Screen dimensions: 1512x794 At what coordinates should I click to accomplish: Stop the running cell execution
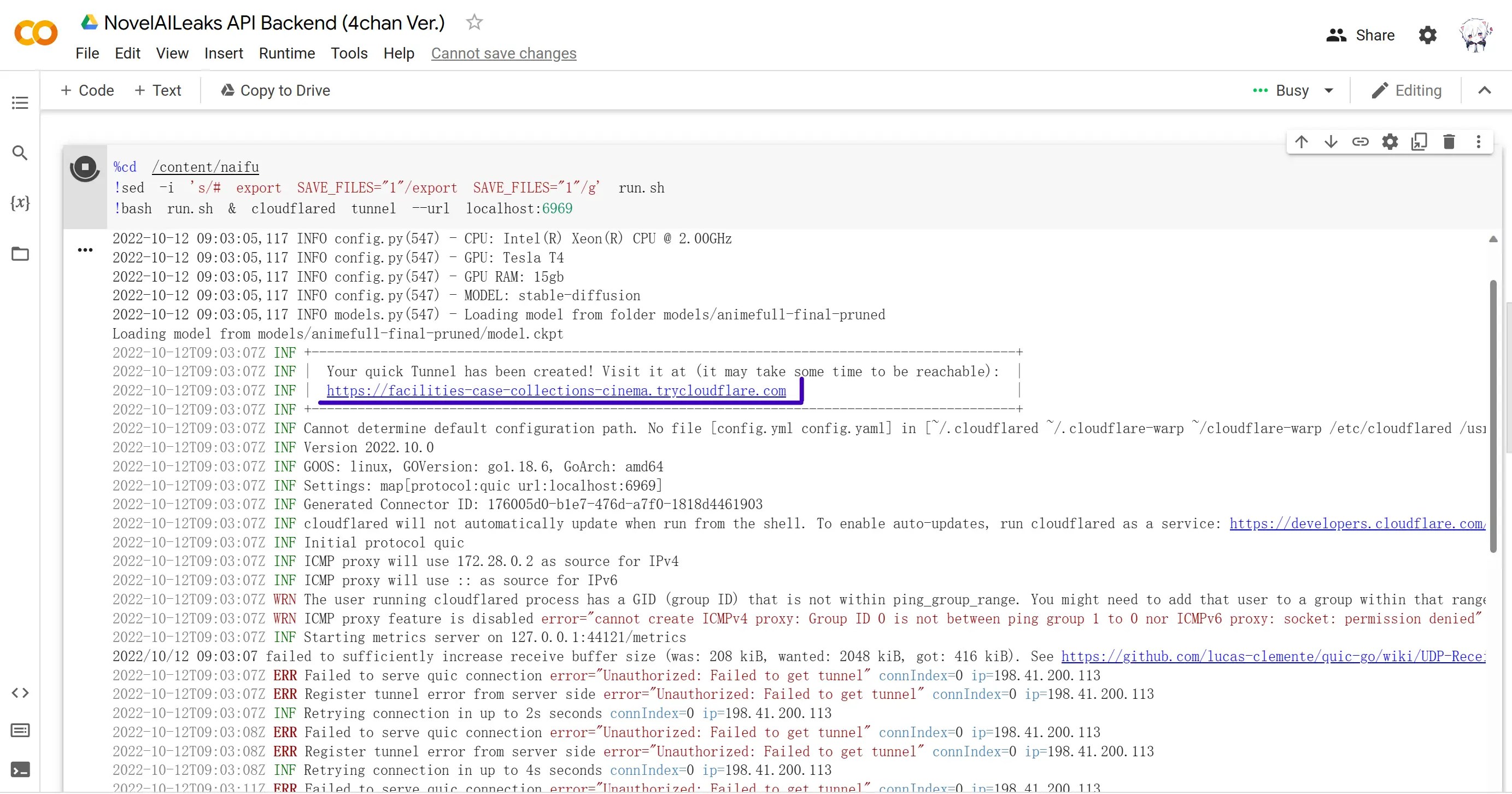(x=85, y=167)
